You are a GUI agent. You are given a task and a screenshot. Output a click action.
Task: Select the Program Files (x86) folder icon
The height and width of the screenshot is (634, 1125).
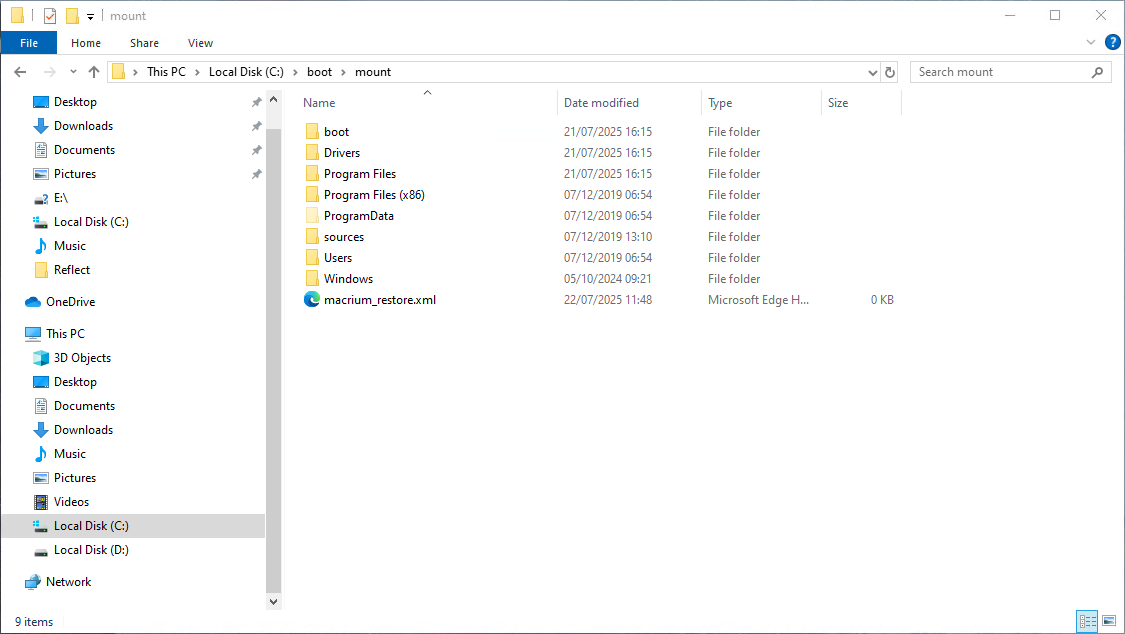point(312,194)
